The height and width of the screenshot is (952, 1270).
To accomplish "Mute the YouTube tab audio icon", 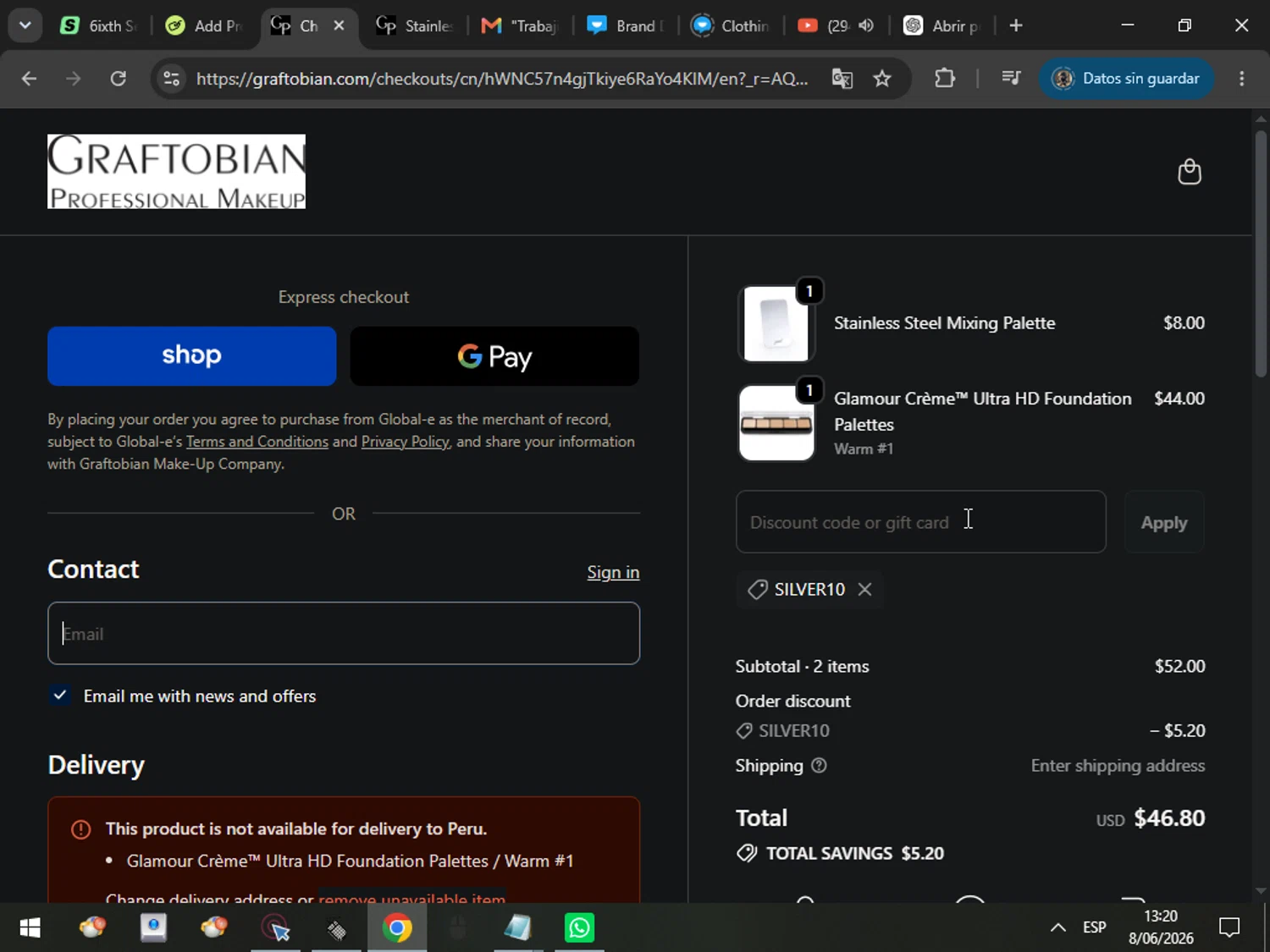I will [x=865, y=26].
